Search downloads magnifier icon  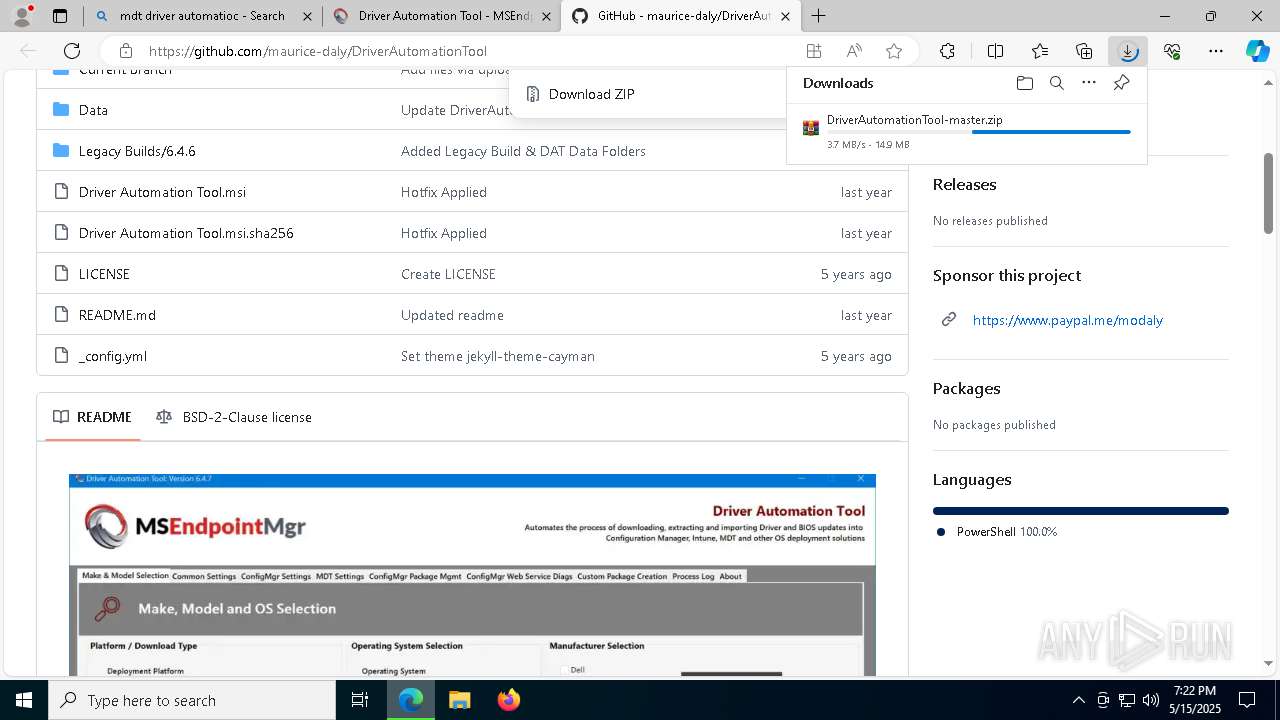1056,83
